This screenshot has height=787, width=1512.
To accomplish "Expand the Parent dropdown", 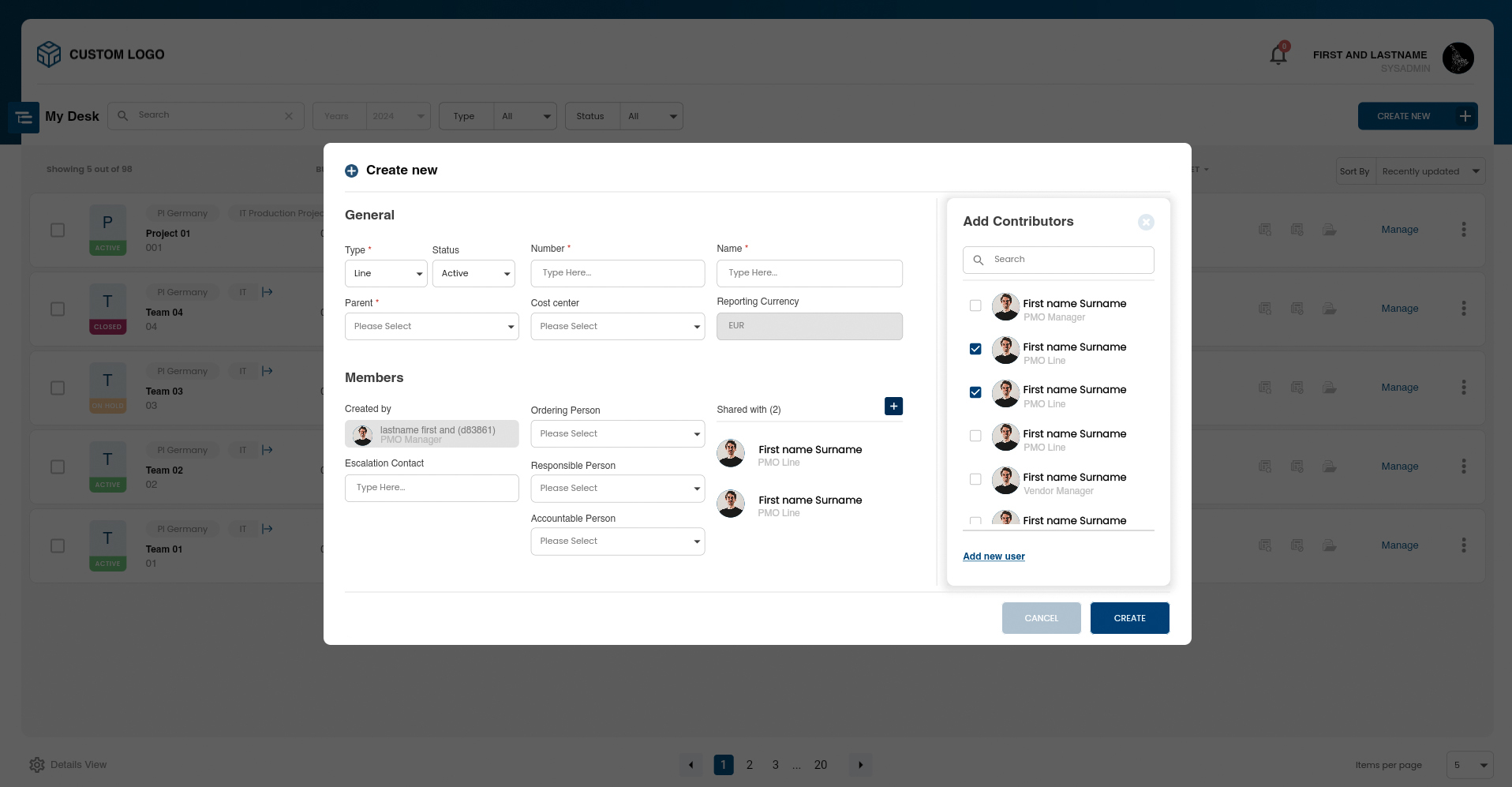I will [432, 327].
